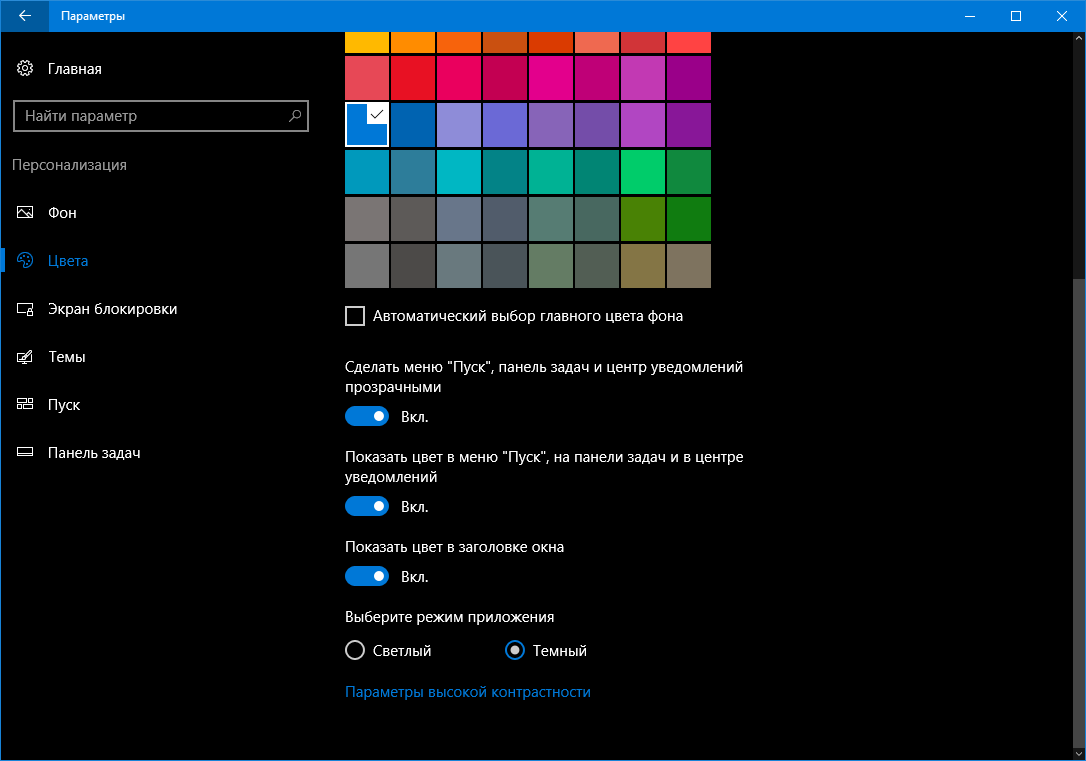Open Главная via the gear icon
This screenshot has width=1086, height=761.
click(25, 69)
